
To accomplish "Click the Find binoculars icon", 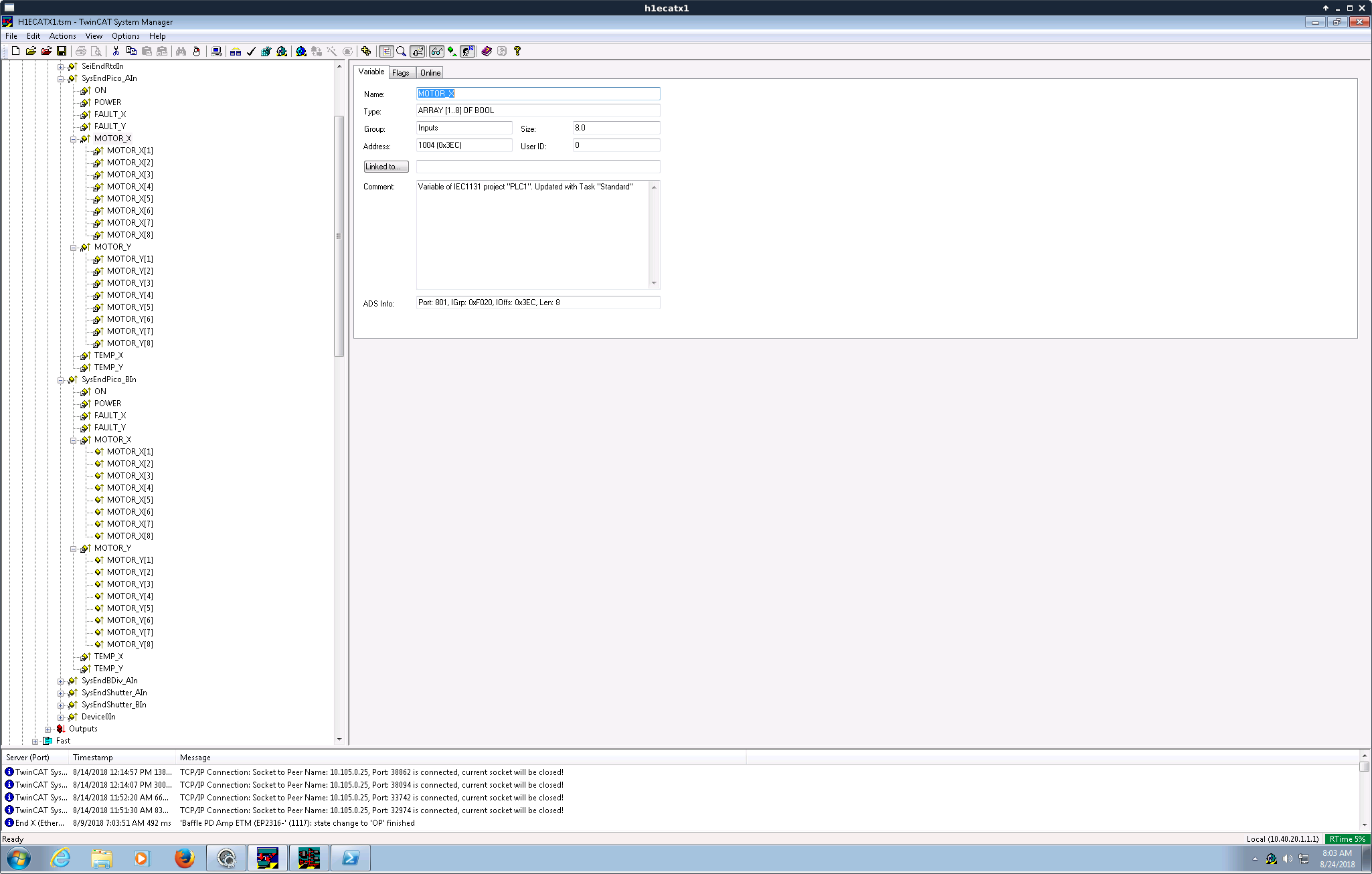I will pos(181,51).
